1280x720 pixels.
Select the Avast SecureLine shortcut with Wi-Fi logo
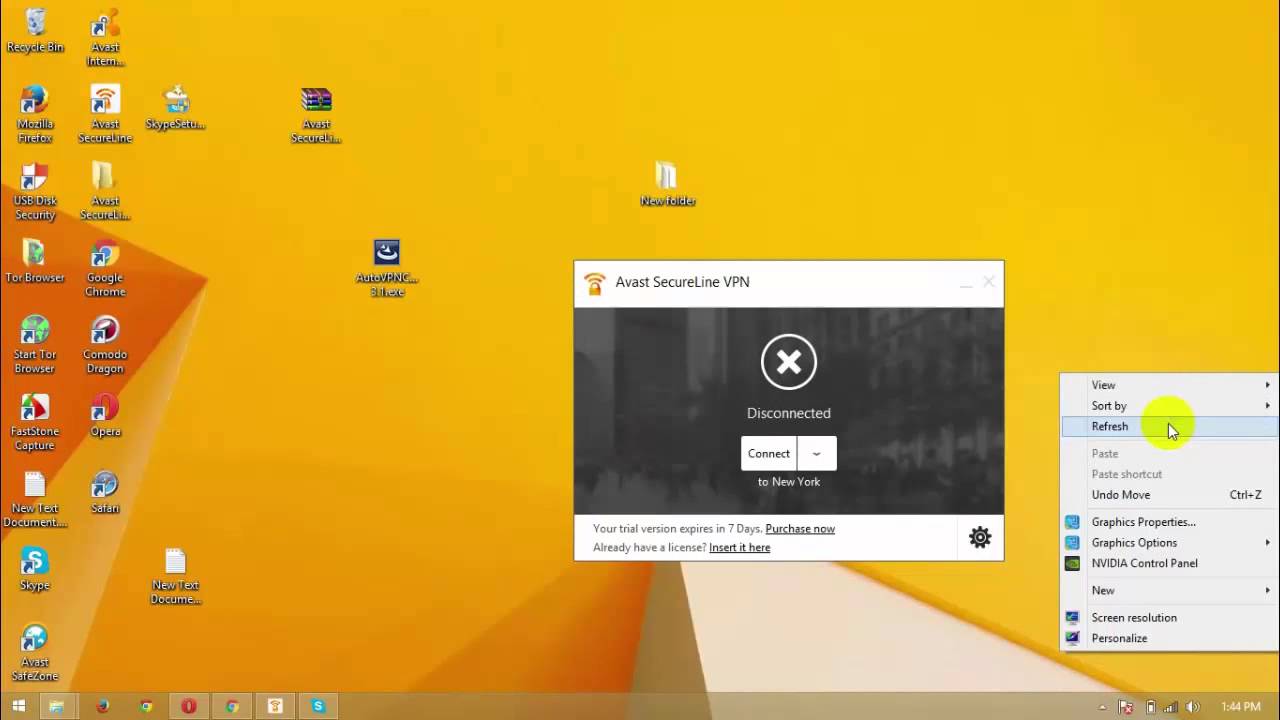click(x=105, y=114)
